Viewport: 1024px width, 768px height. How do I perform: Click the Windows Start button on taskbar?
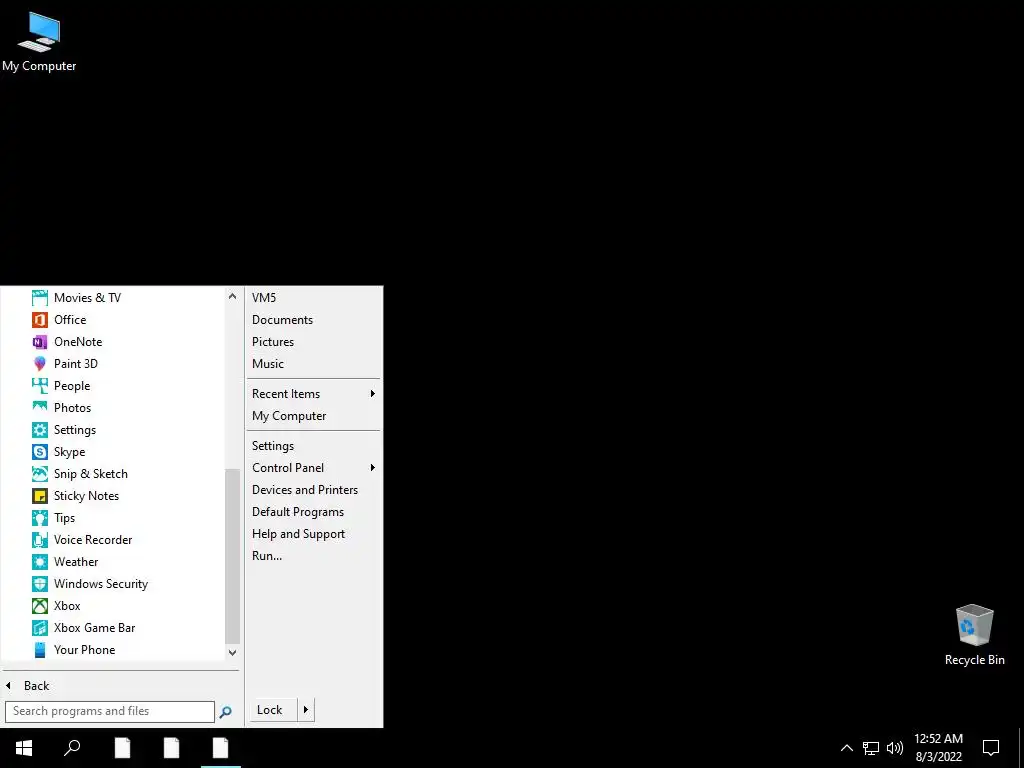[24, 748]
